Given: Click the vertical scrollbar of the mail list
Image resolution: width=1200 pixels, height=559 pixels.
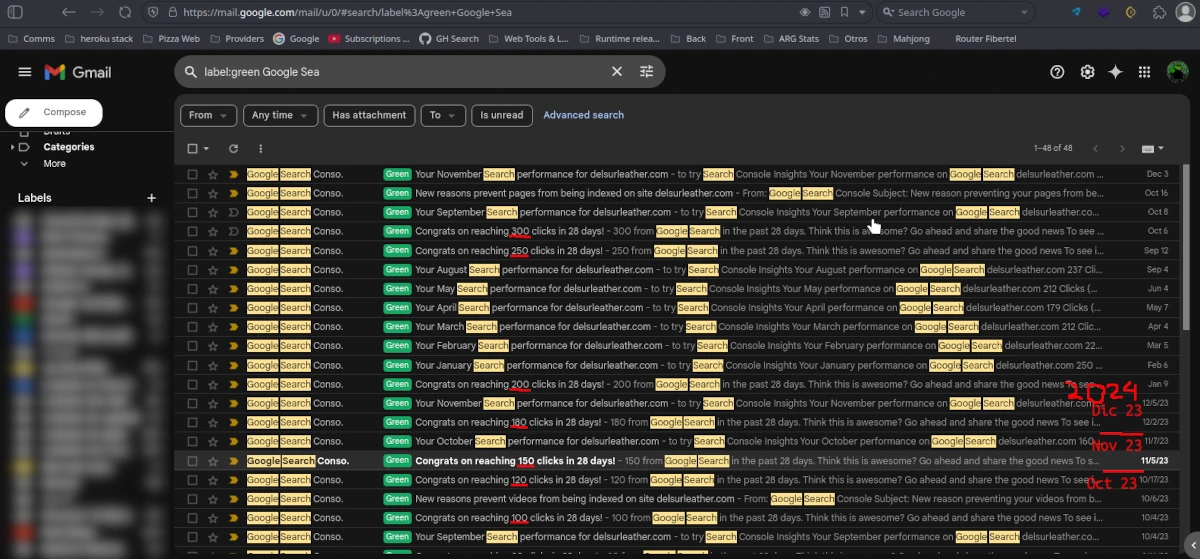Looking at the screenshot, I should click(1186, 300).
